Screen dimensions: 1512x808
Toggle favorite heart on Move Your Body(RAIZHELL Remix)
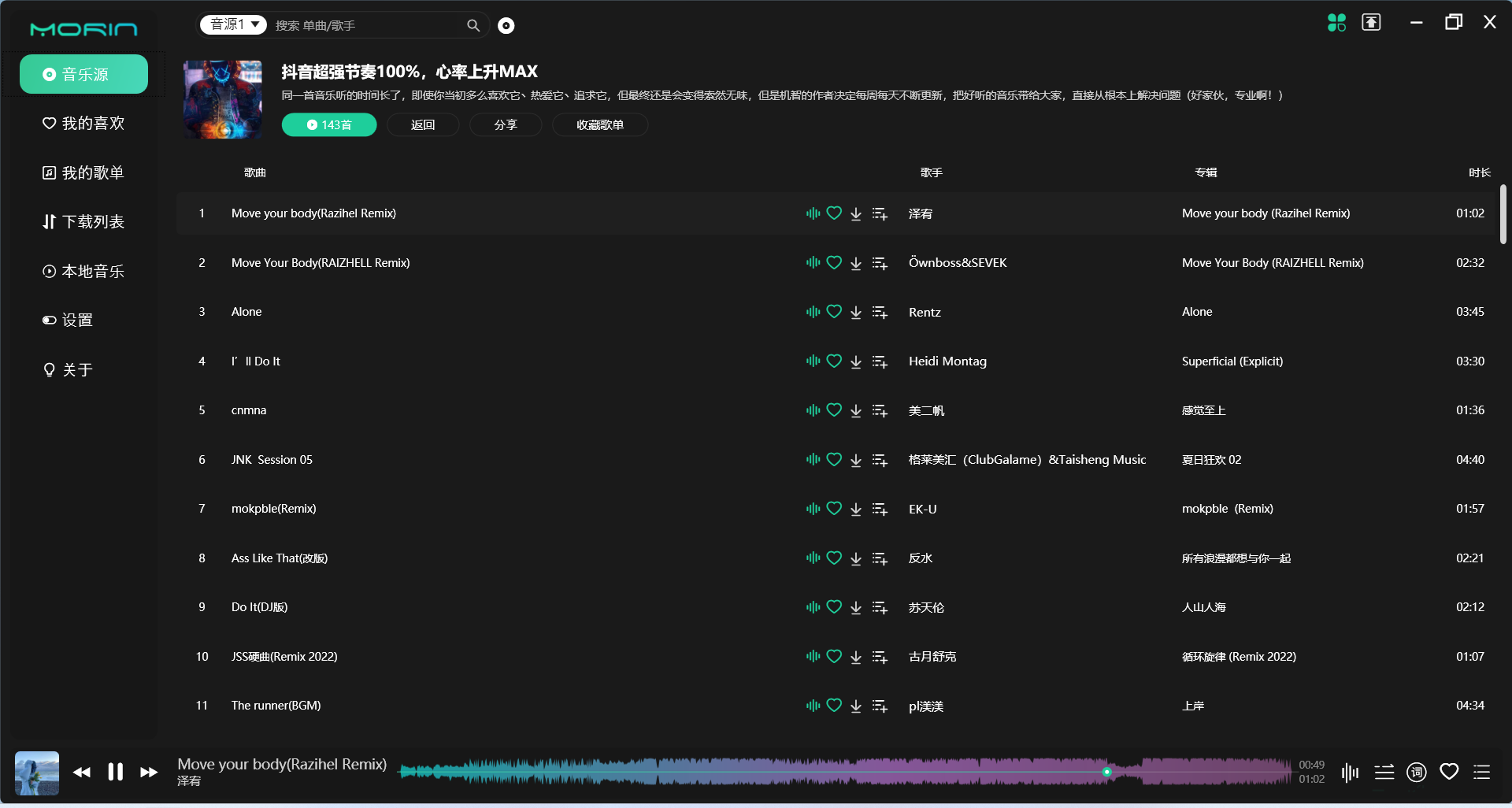(x=834, y=262)
